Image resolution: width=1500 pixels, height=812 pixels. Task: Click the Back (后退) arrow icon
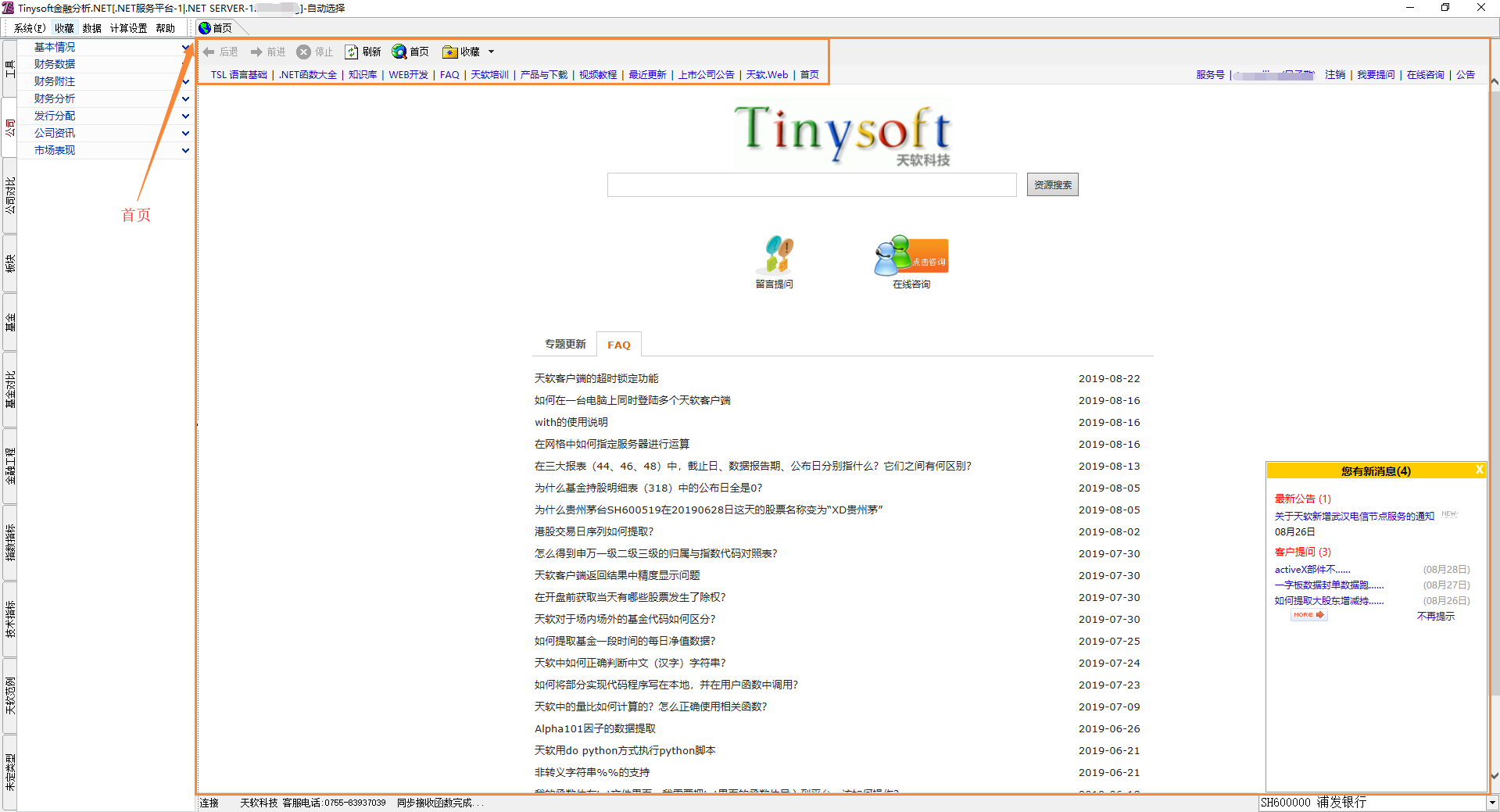[209, 52]
